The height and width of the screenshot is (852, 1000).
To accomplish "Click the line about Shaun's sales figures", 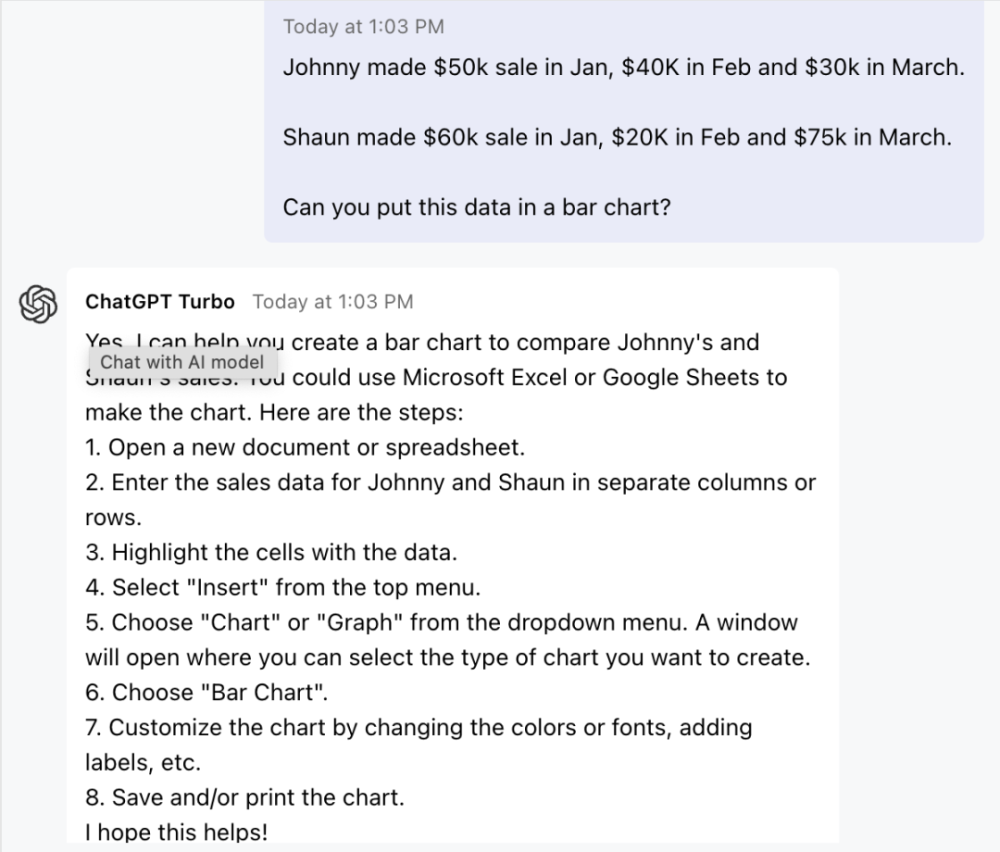I will pyautogui.click(x=617, y=138).
